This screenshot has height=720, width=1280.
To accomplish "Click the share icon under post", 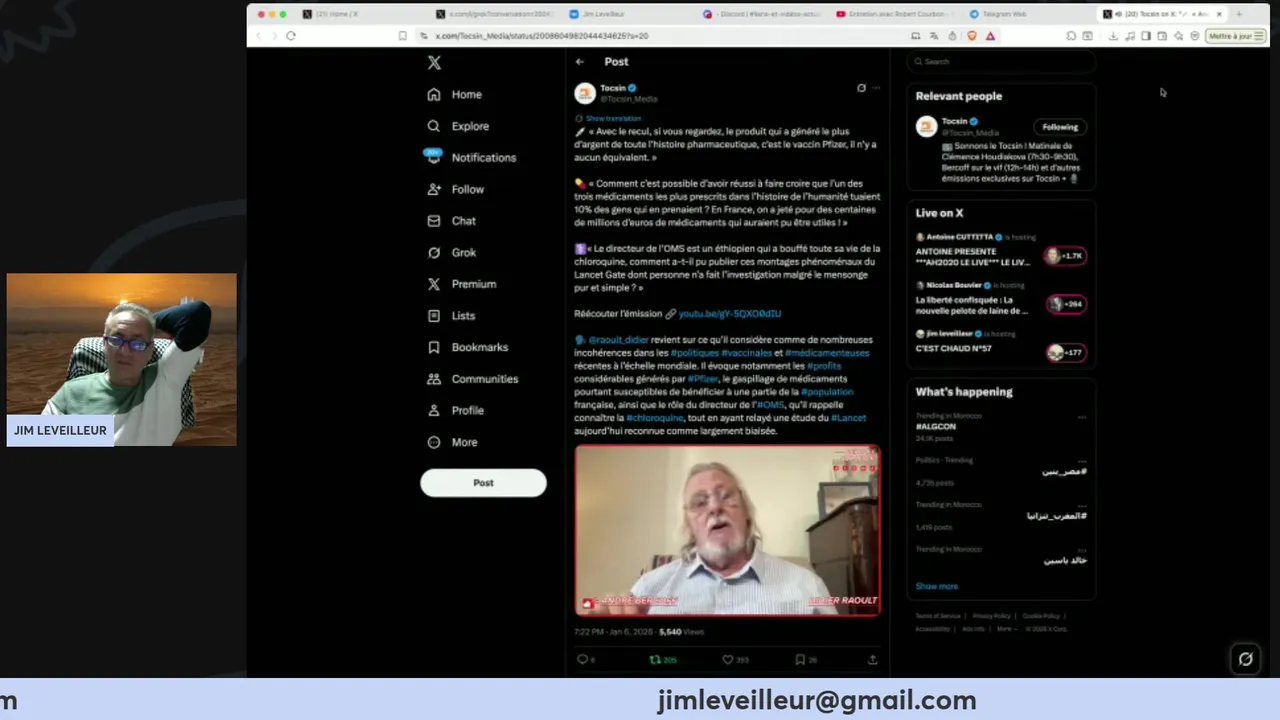I will (872, 660).
